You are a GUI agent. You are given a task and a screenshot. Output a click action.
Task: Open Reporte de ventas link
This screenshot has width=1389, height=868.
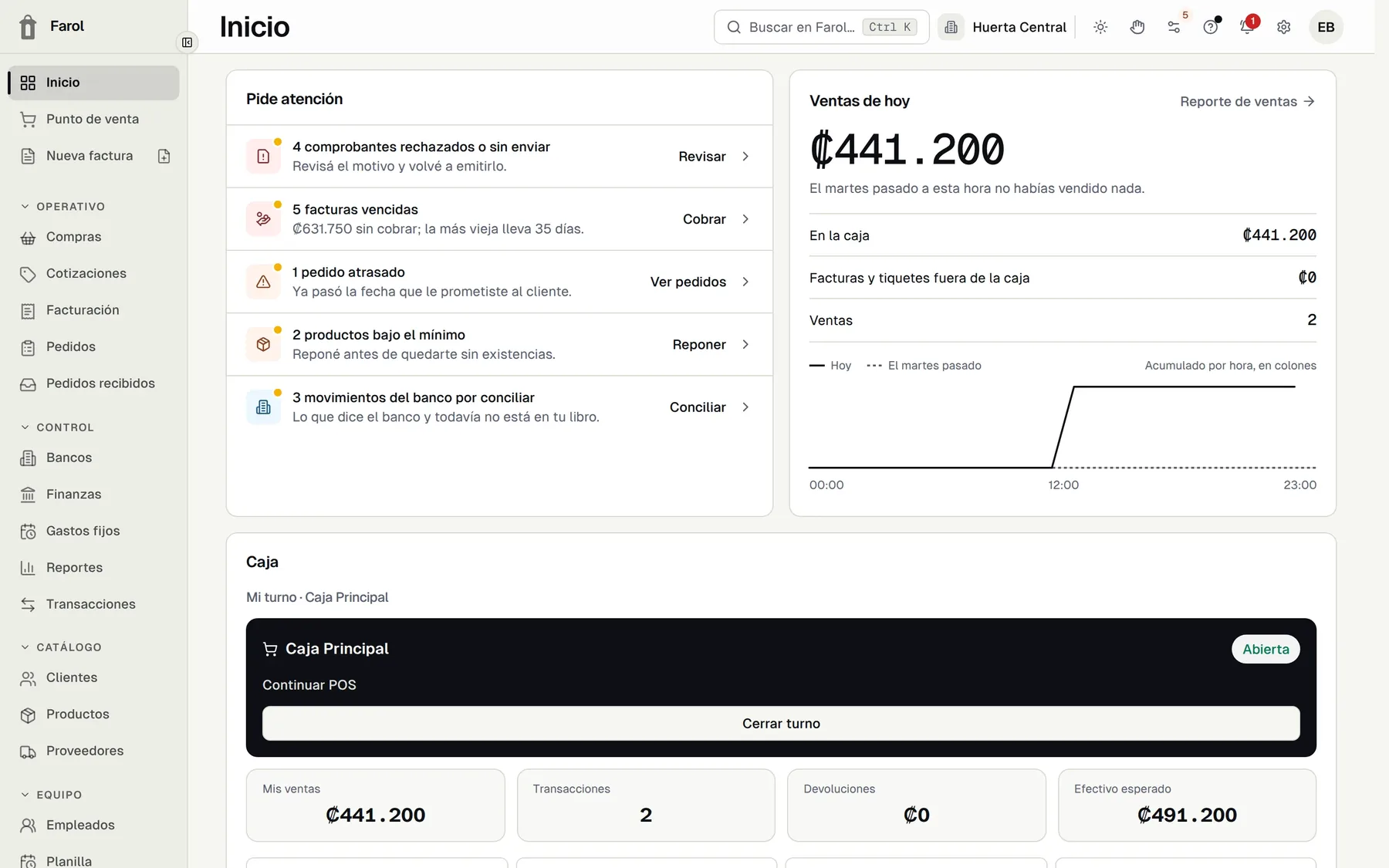pos(1247,102)
